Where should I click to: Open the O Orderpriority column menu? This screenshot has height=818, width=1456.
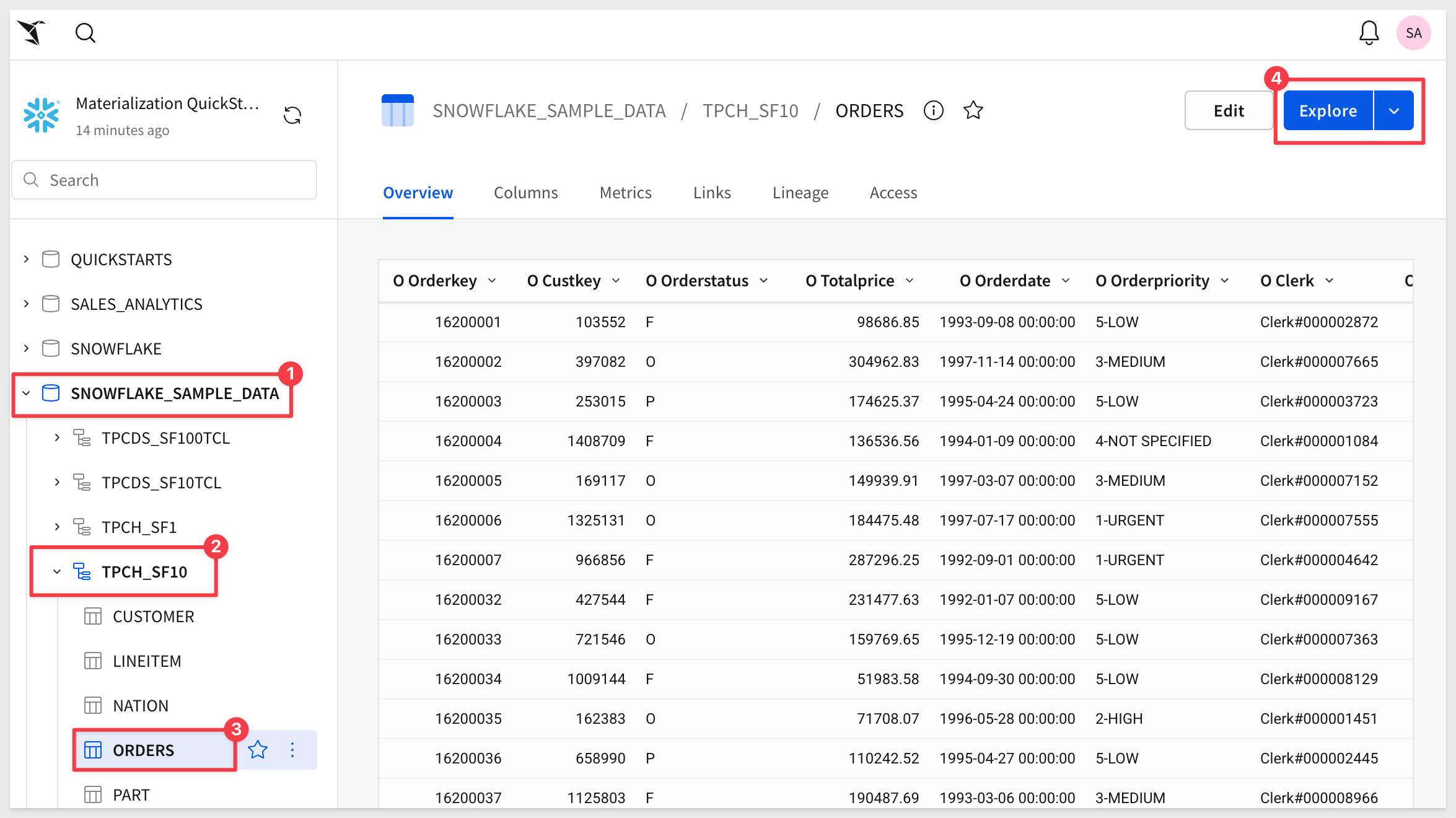(x=1225, y=281)
